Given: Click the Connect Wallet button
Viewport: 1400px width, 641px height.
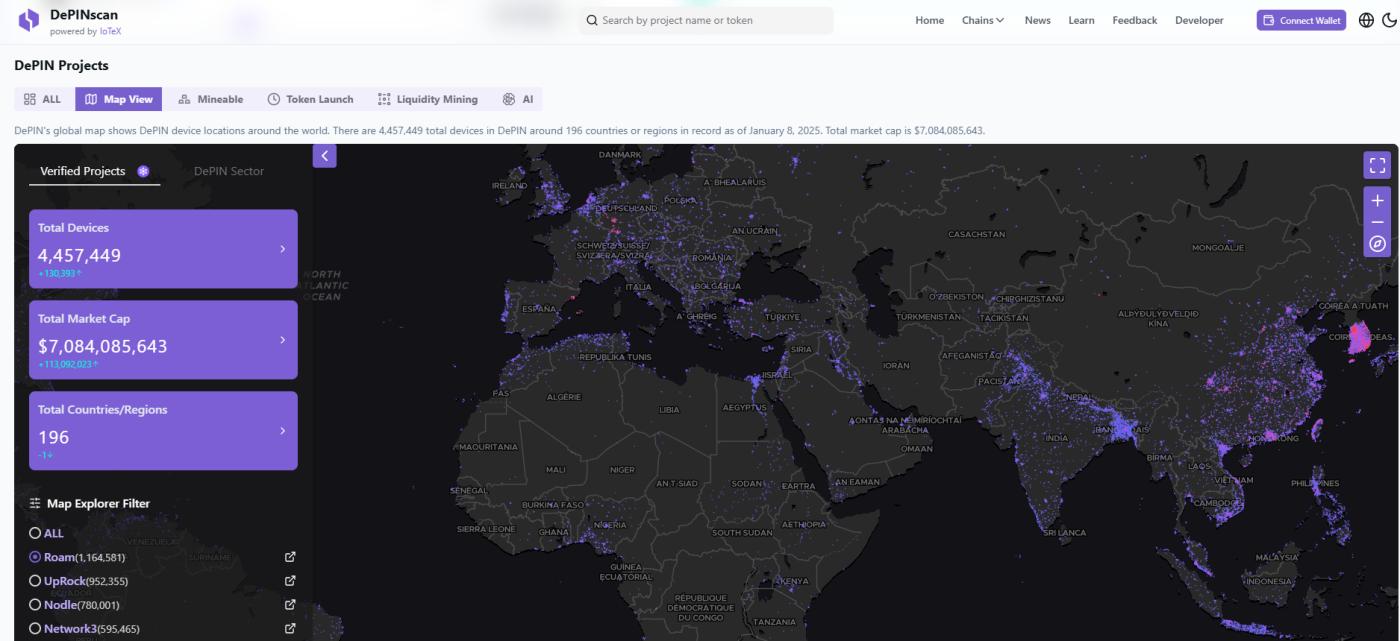Looking at the screenshot, I should [x=1301, y=20].
